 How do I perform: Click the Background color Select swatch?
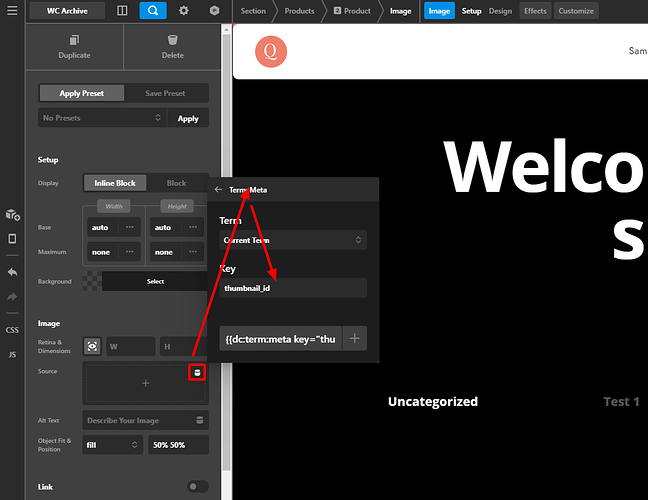tap(155, 281)
